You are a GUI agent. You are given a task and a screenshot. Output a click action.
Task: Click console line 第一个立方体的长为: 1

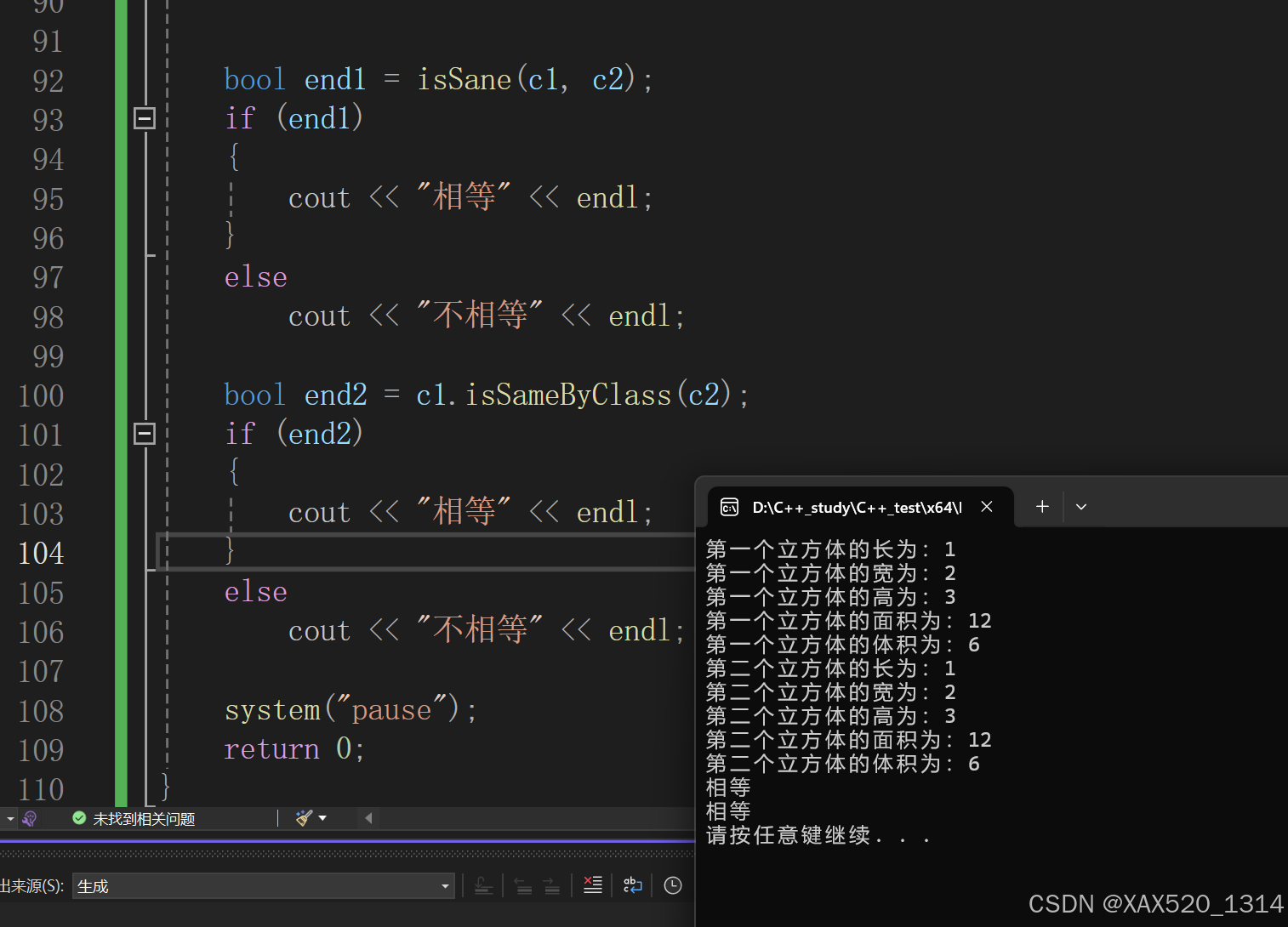[x=831, y=549]
